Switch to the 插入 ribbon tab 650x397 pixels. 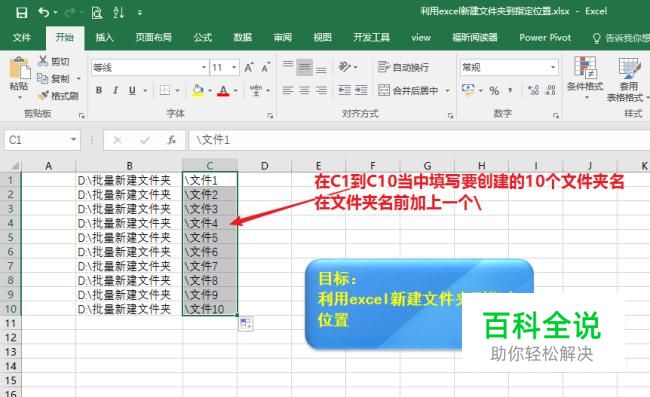104,38
